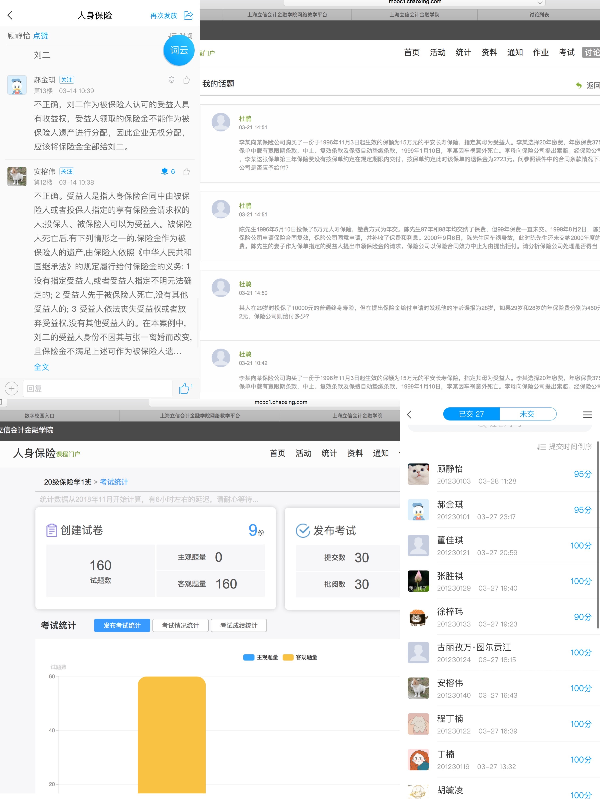Tap the thumbs-up icon next to reply field
This screenshot has height=799, width=600.
point(183,387)
